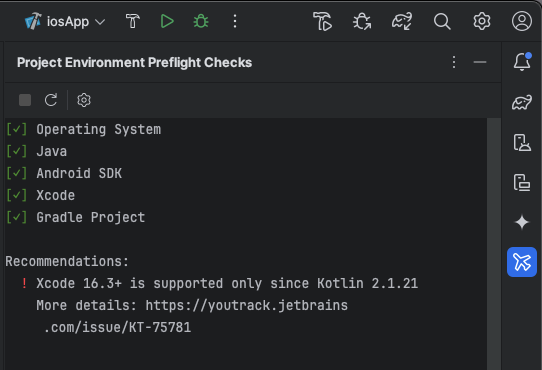This screenshot has height=370, width=542.
Task: Click the Project Environment Preflight Checks title
Action: [134, 63]
